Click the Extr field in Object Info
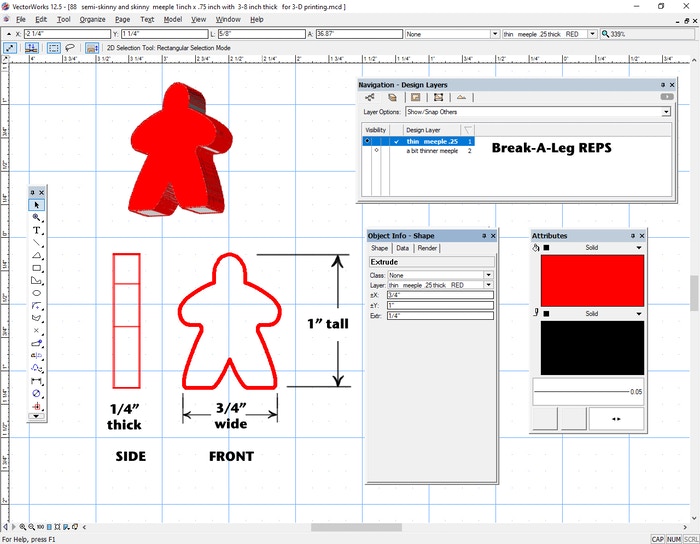This screenshot has width=700, height=544. tap(440, 316)
